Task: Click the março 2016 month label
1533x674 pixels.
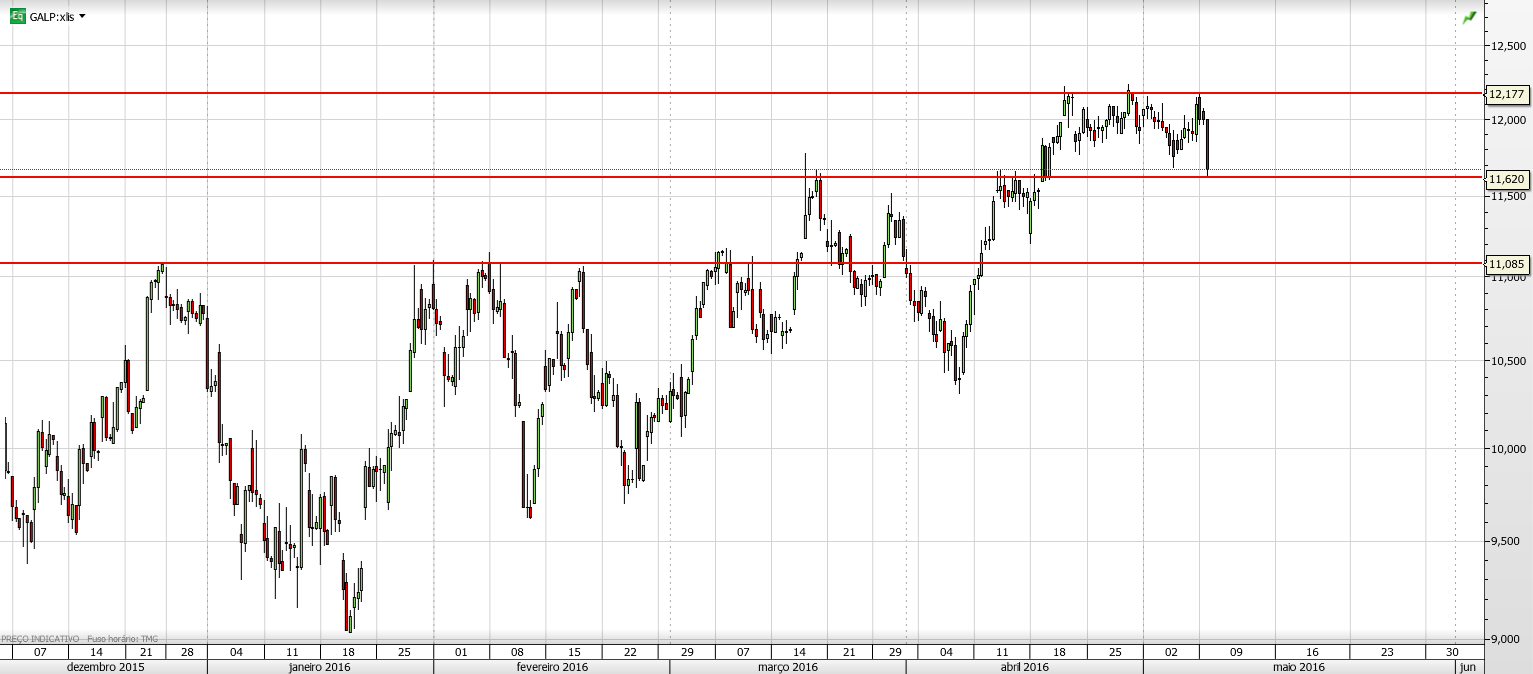Action: [x=788, y=666]
